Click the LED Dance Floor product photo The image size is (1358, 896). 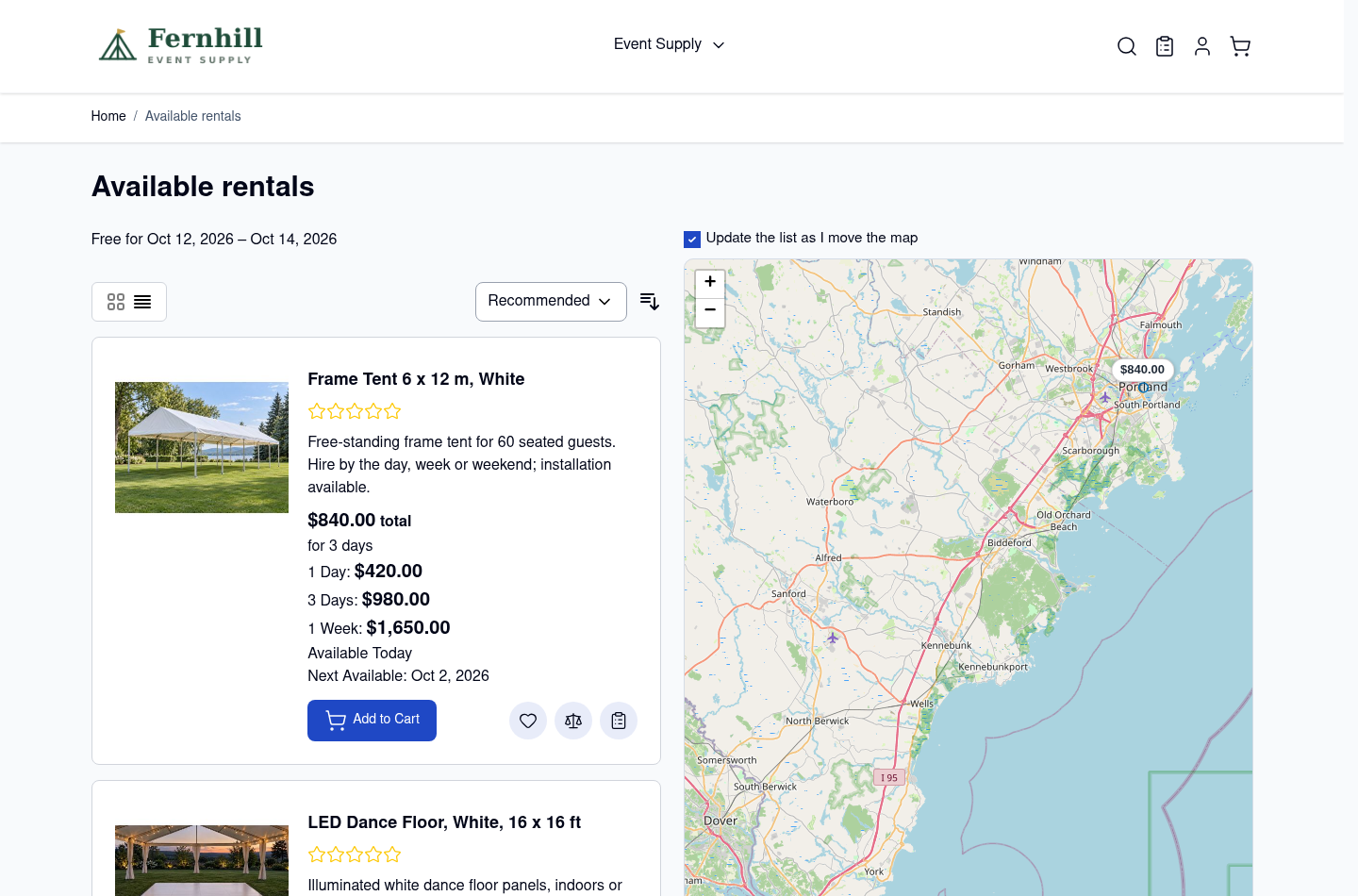click(x=202, y=860)
